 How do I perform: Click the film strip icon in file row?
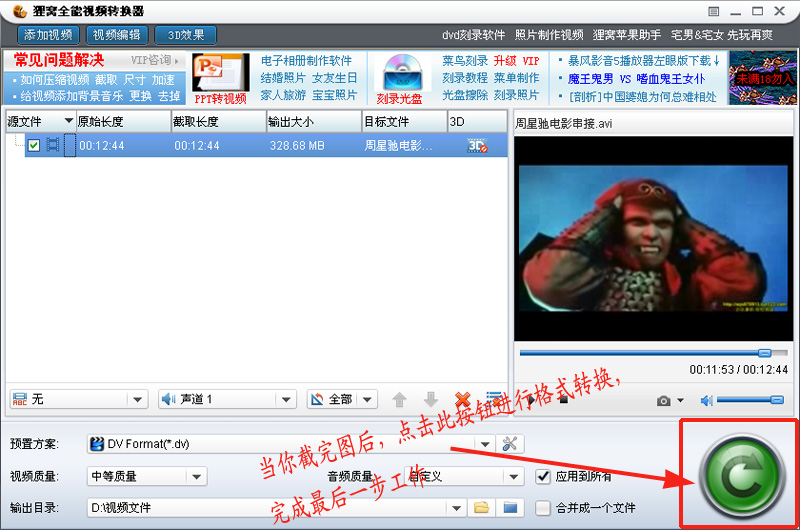click(53, 145)
